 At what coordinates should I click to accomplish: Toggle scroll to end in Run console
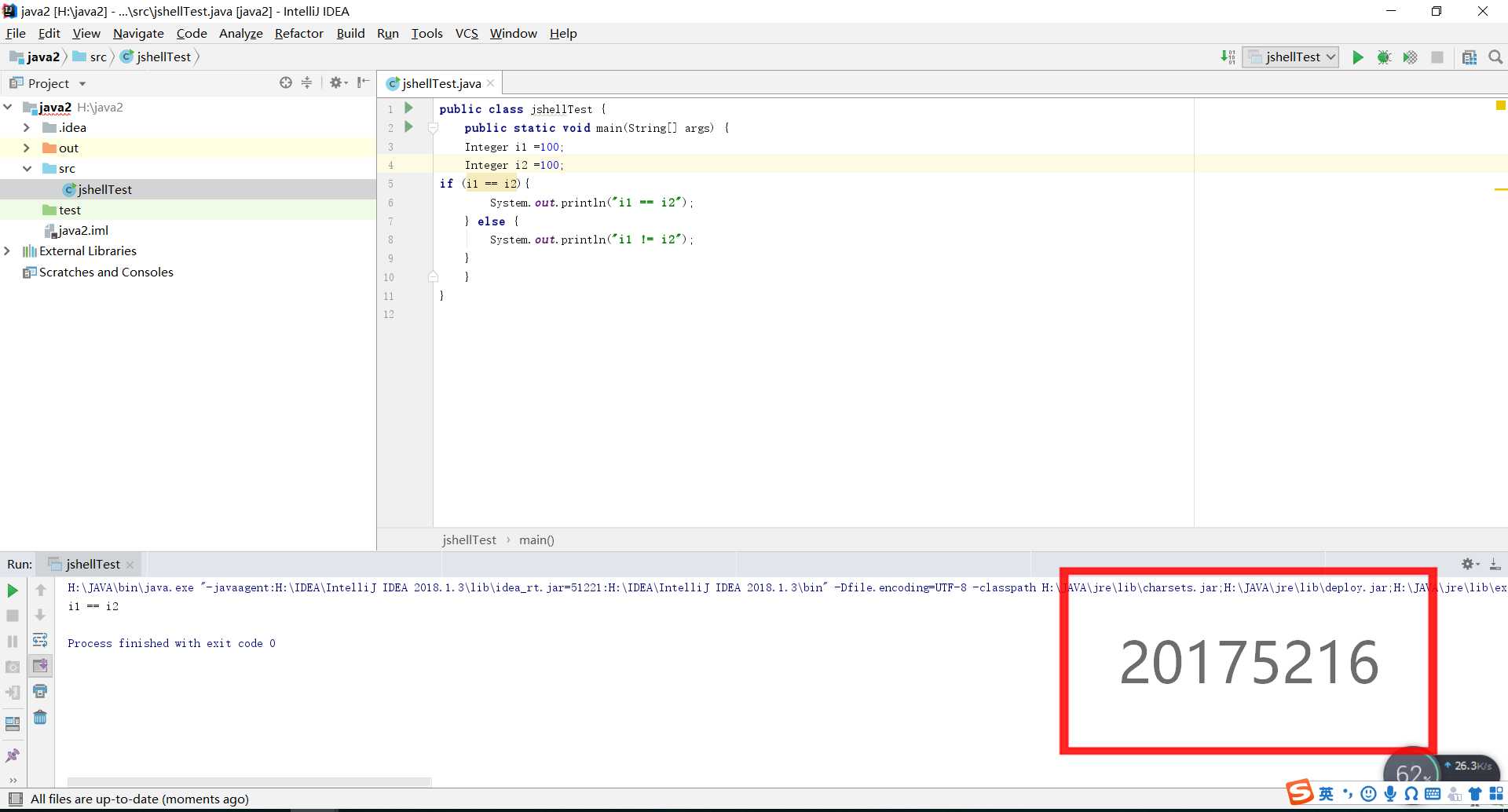[41, 666]
